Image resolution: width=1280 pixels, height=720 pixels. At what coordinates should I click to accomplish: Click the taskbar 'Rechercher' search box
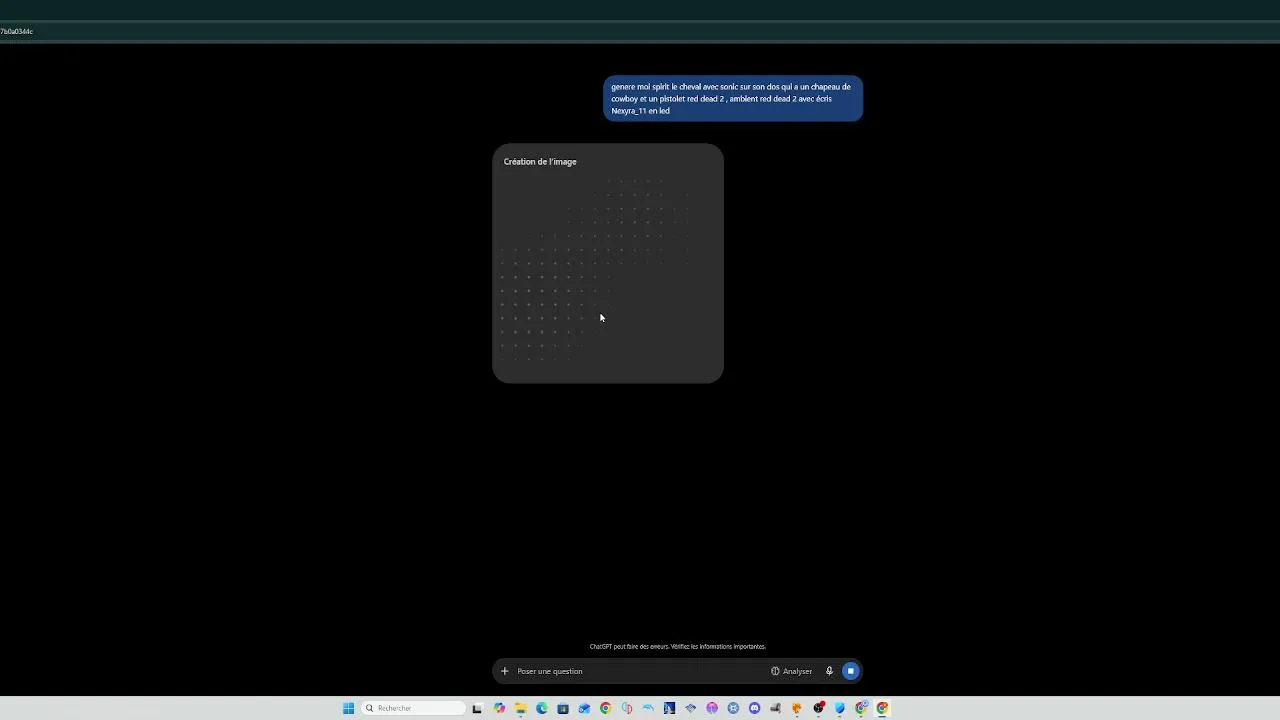tap(414, 708)
